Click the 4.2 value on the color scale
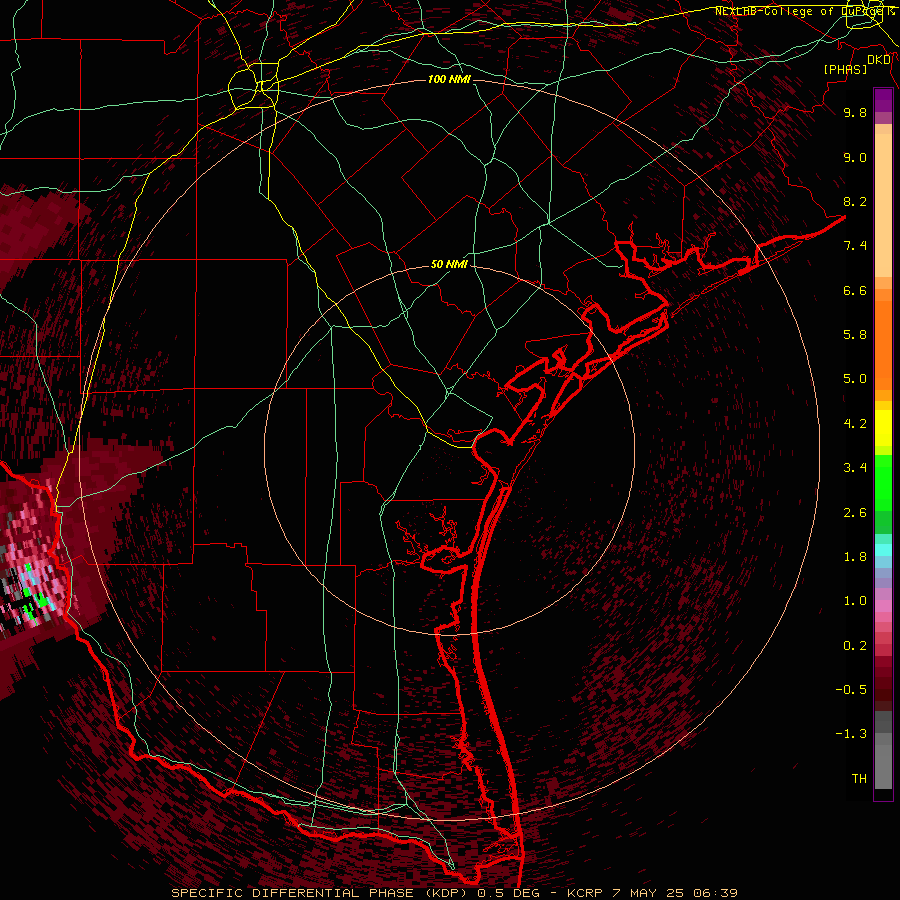 click(x=855, y=424)
